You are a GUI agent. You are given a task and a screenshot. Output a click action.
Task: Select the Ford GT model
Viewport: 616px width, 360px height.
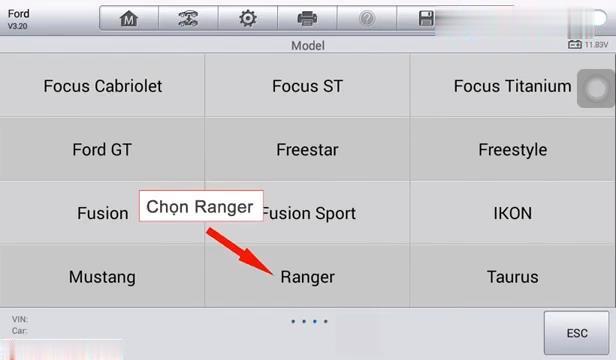click(102, 149)
